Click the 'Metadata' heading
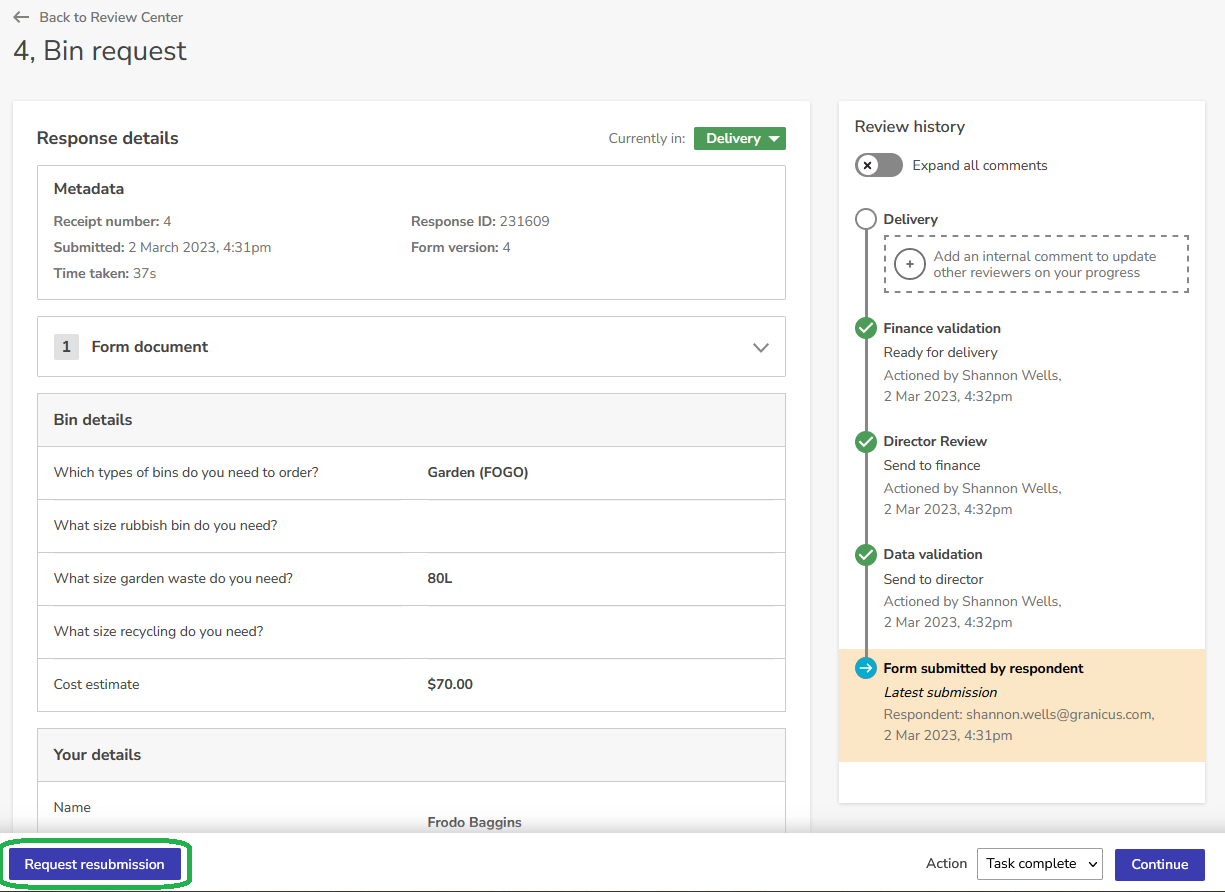This screenshot has height=892, width=1225. coord(89,189)
